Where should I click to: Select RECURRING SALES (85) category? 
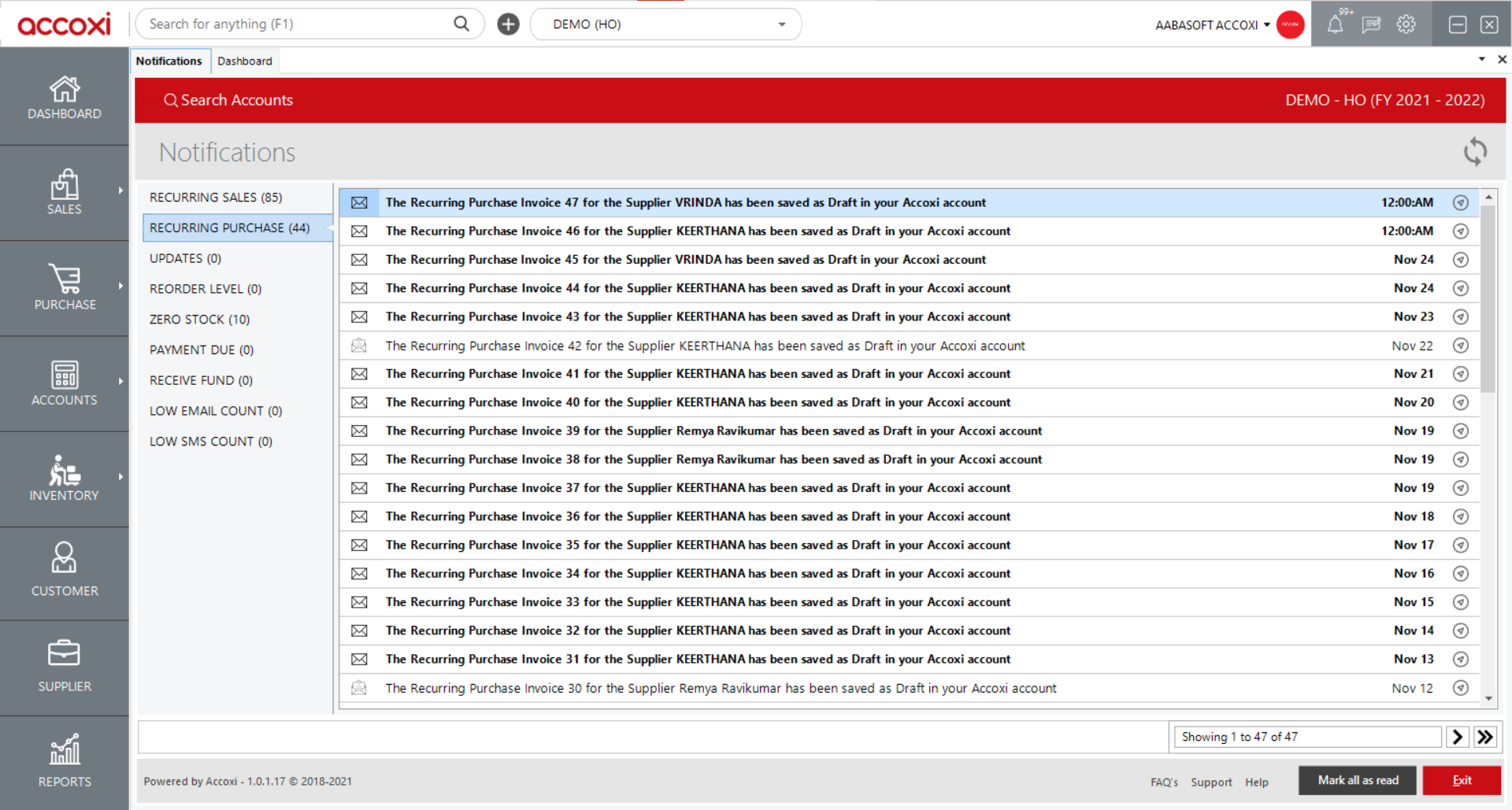click(x=236, y=198)
